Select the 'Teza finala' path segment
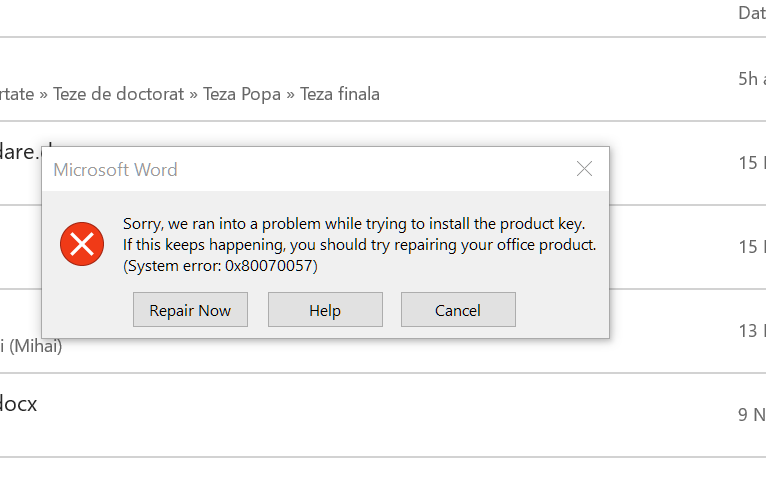 [340, 94]
